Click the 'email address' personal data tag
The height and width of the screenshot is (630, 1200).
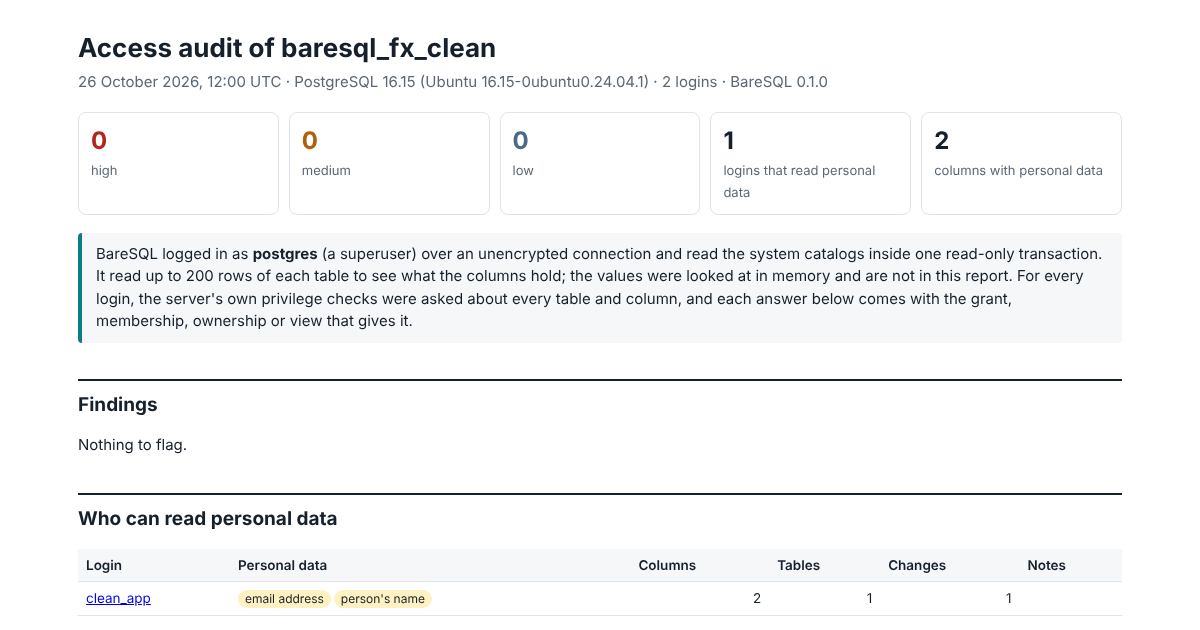pos(284,599)
